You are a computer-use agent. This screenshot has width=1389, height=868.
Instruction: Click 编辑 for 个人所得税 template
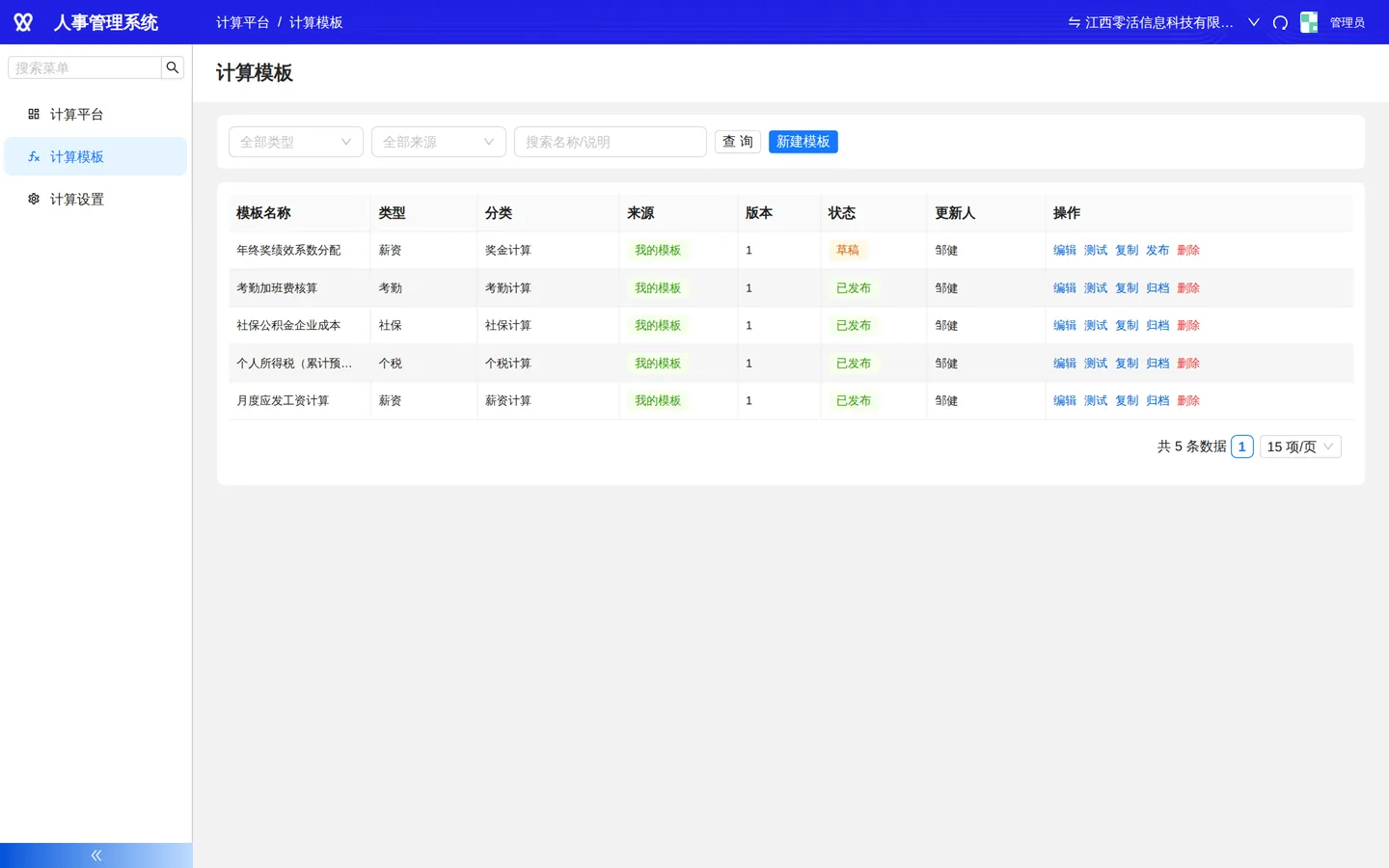[x=1065, y=363]
